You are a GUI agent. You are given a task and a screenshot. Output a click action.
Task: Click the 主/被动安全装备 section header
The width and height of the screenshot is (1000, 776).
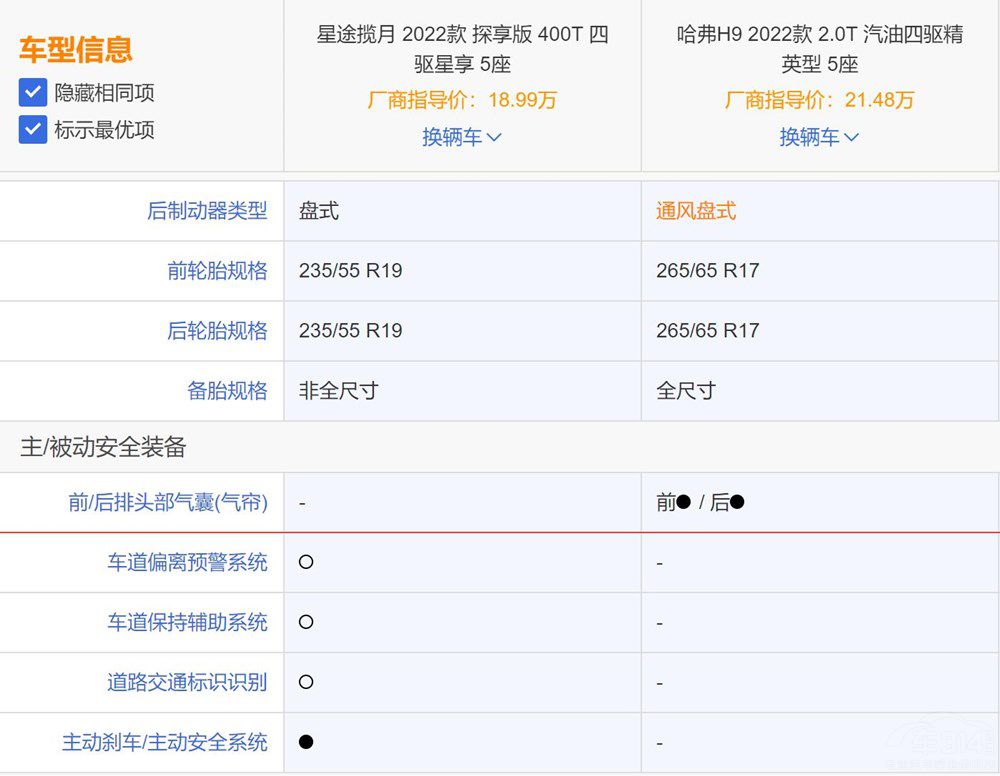(x=103, y=447)
